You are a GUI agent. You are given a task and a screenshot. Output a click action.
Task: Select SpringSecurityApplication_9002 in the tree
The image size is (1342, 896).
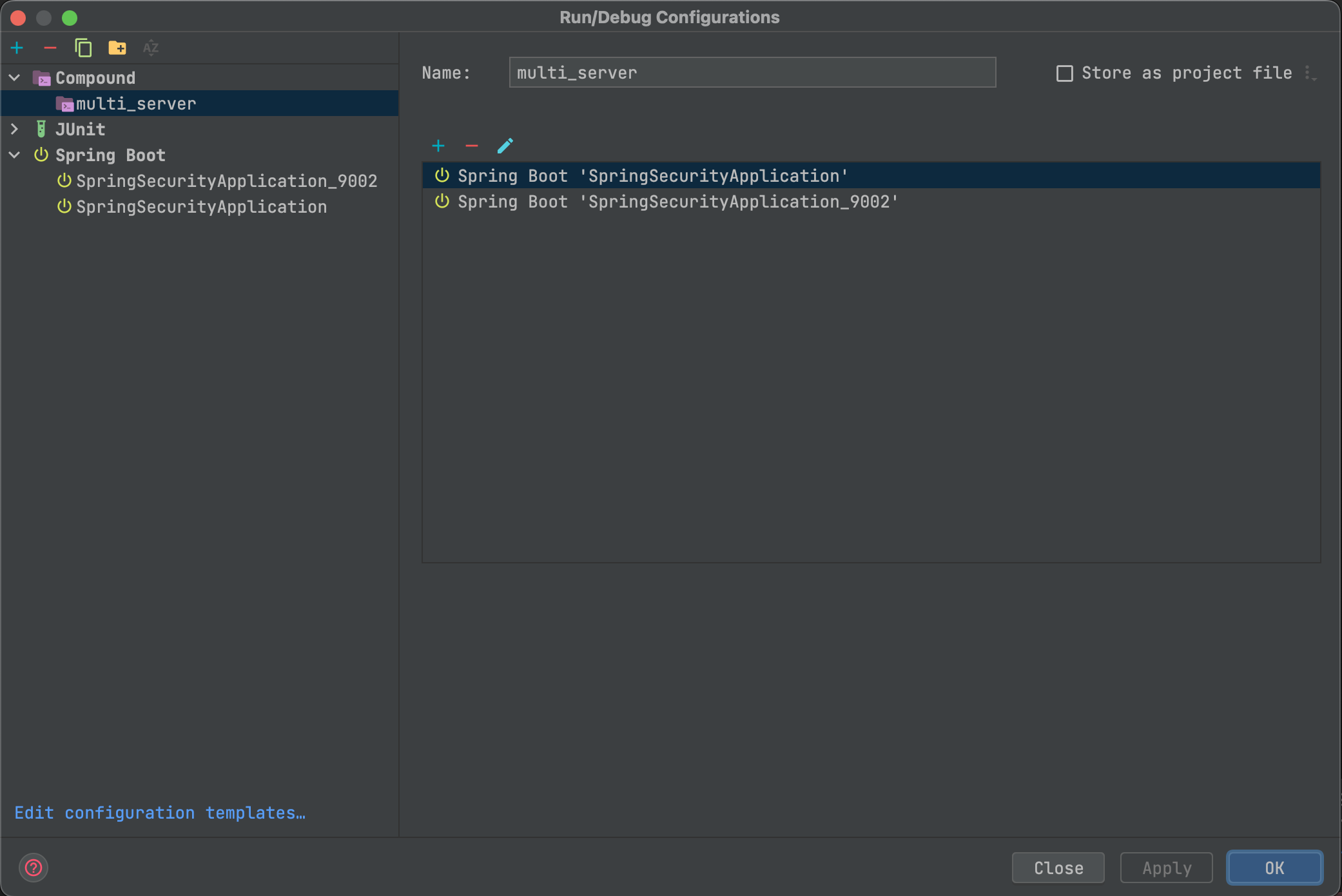coord(226,181)
